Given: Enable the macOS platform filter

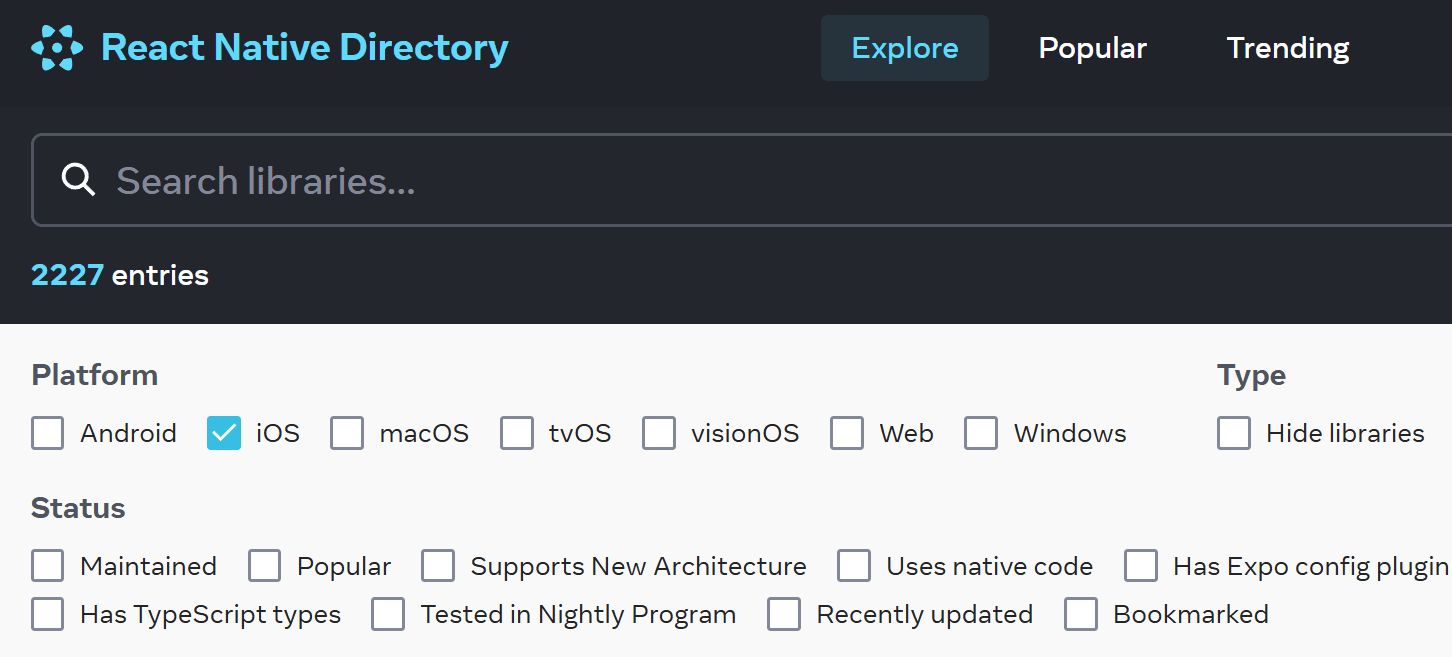Looking at the screenshot, I should pos(347,433).
